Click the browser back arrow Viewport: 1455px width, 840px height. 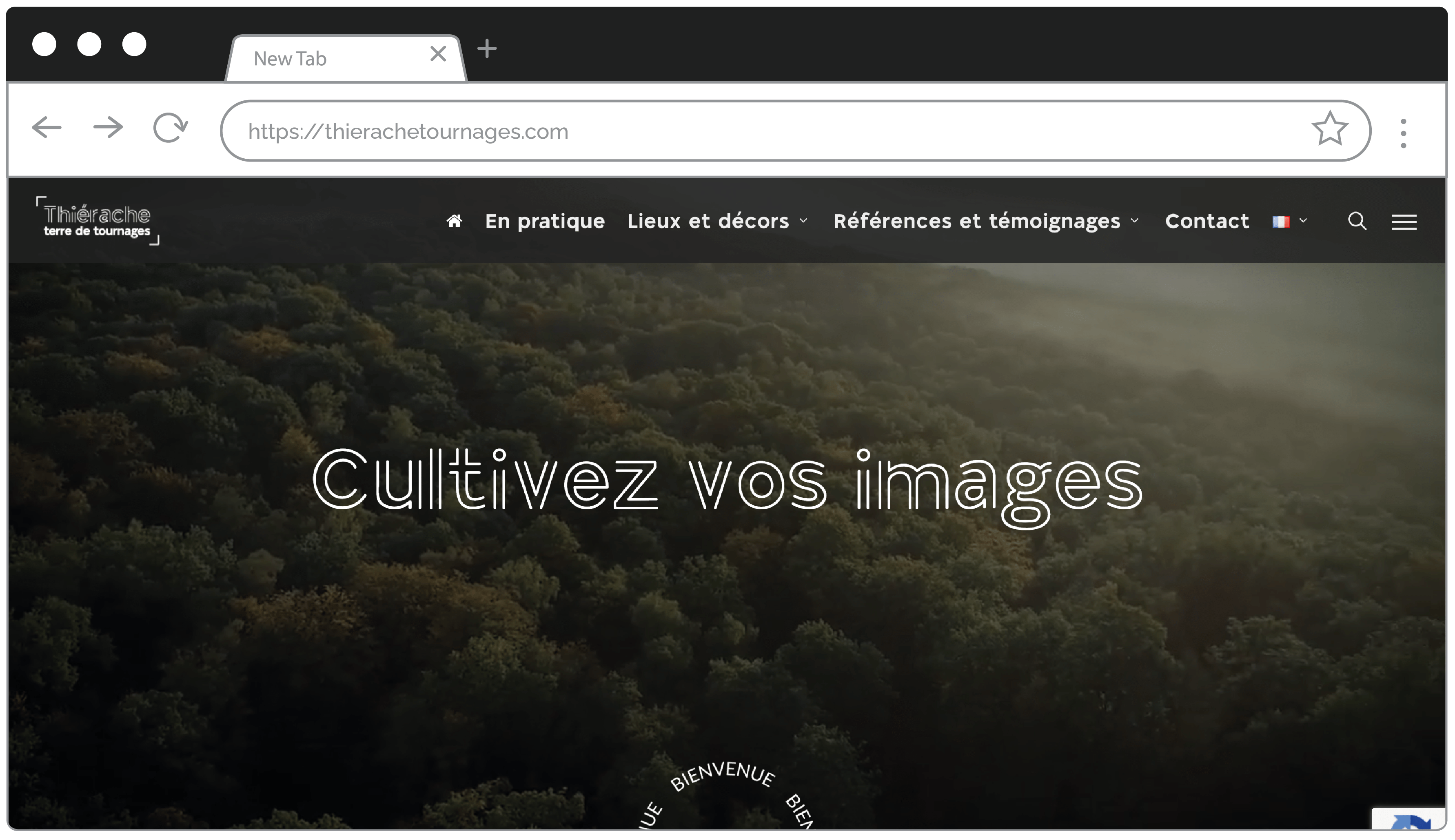[47, 128]
